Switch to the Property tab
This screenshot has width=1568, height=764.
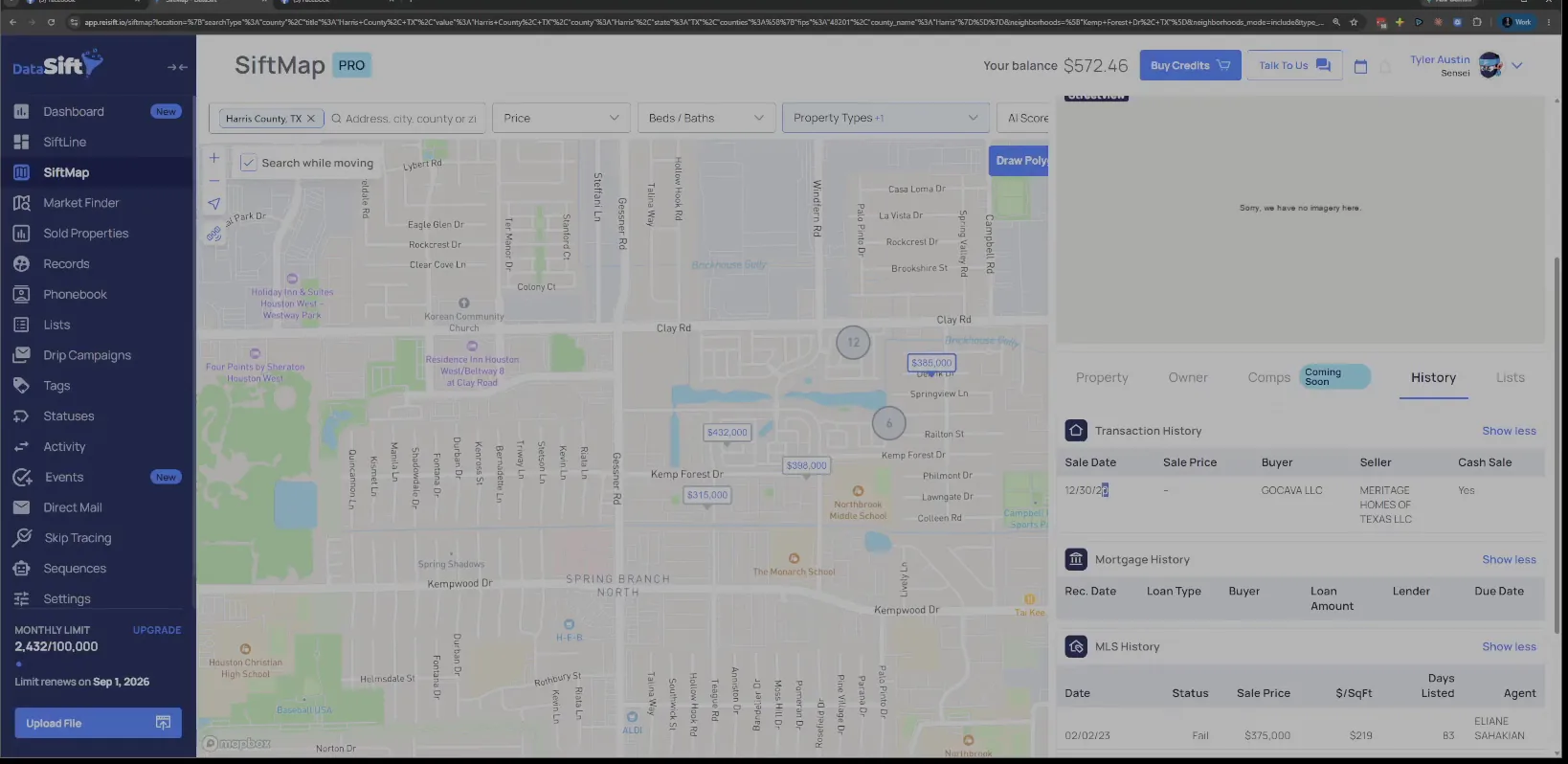coord(1102,378)
